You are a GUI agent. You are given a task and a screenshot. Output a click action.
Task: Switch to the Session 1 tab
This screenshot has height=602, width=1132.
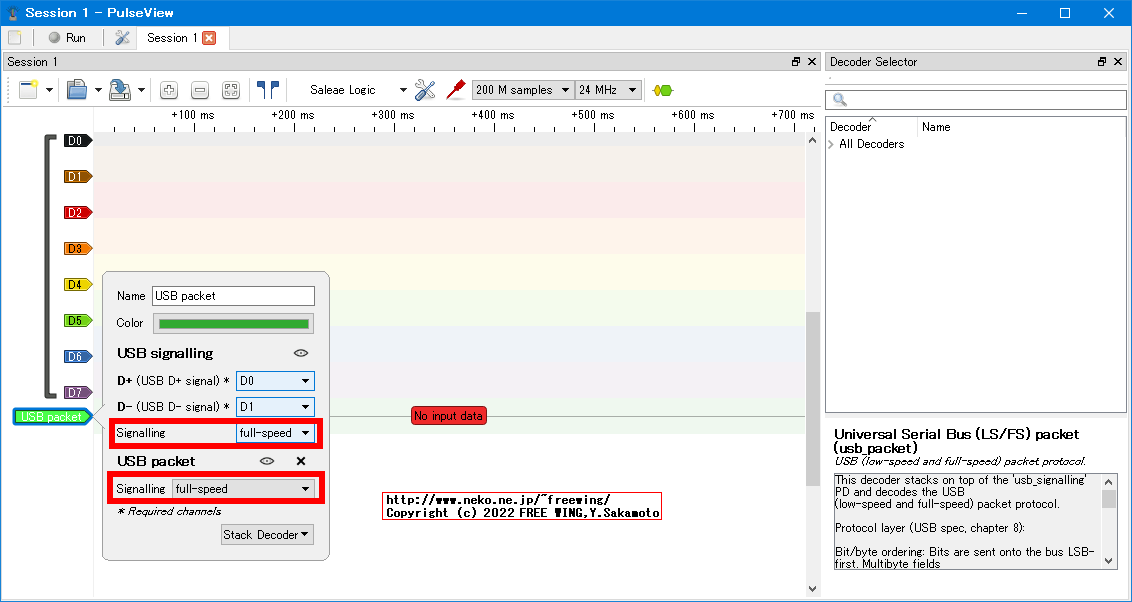pos(172,37)
